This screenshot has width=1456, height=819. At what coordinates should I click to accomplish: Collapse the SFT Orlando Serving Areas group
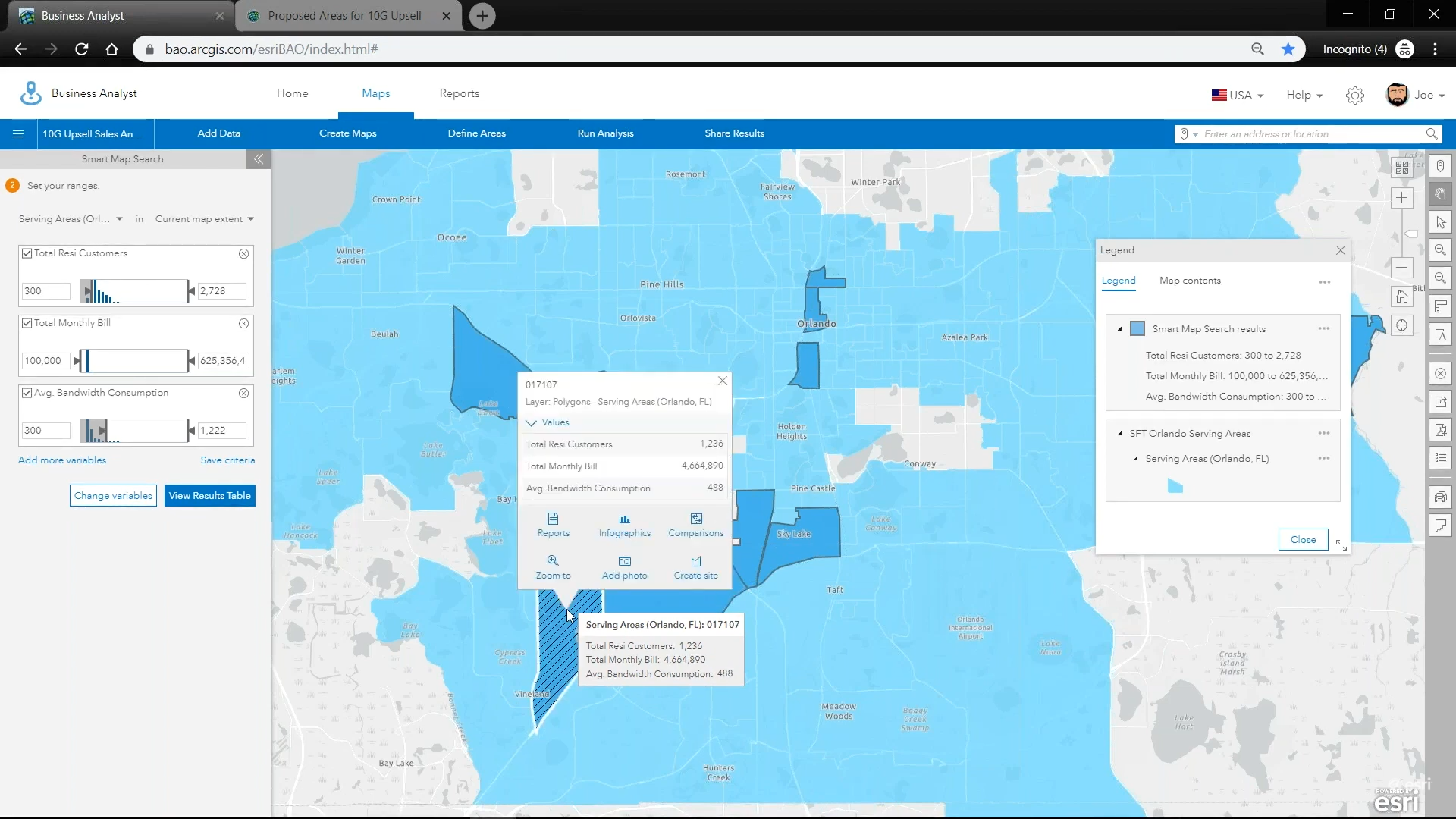click(1119, 434)
